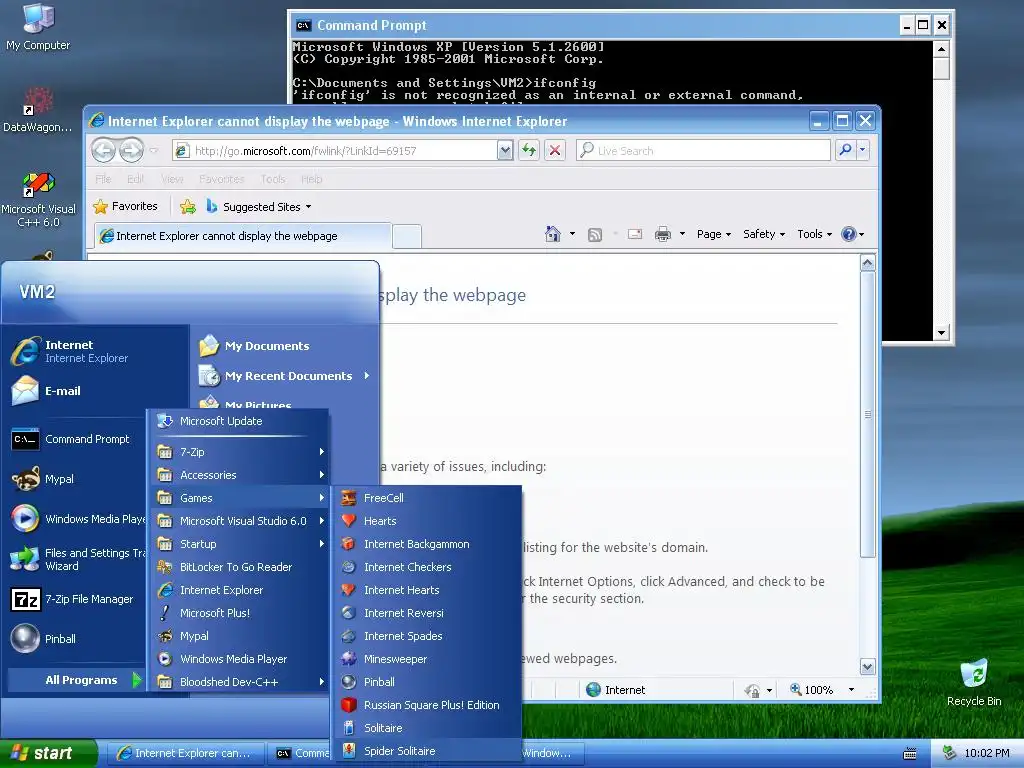Click Internet Explorer icon in All Programs list
Screen dimensions: 1024x768
(x=165, y=590)
